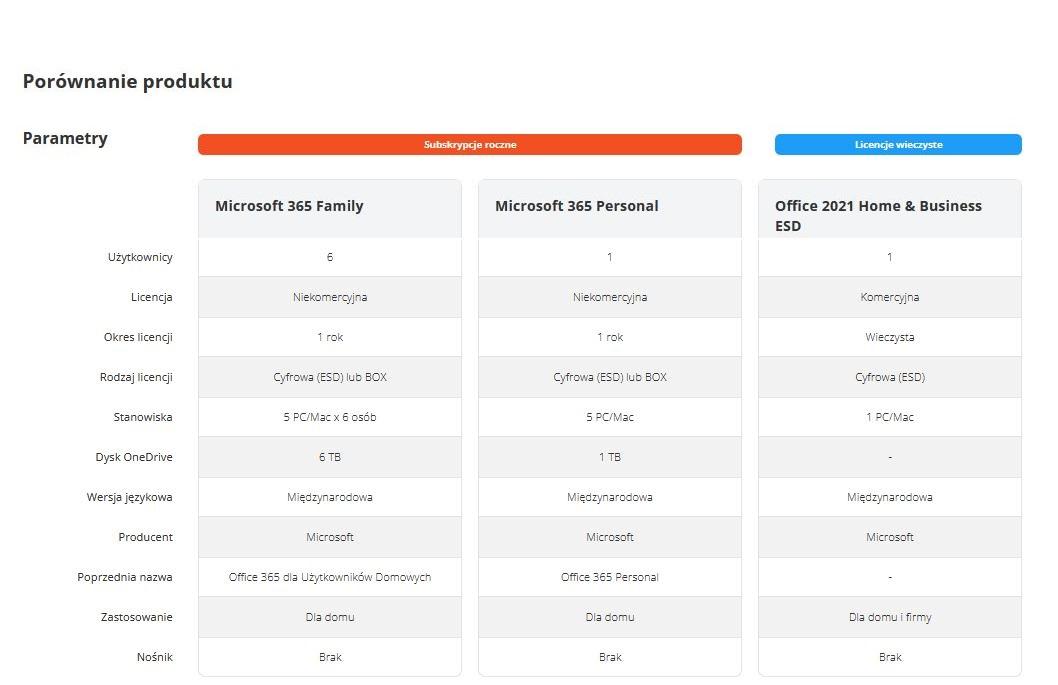Click the orange Subskrypcje roczne banner
Viewport: 1058px width, 685px height.
470,144
